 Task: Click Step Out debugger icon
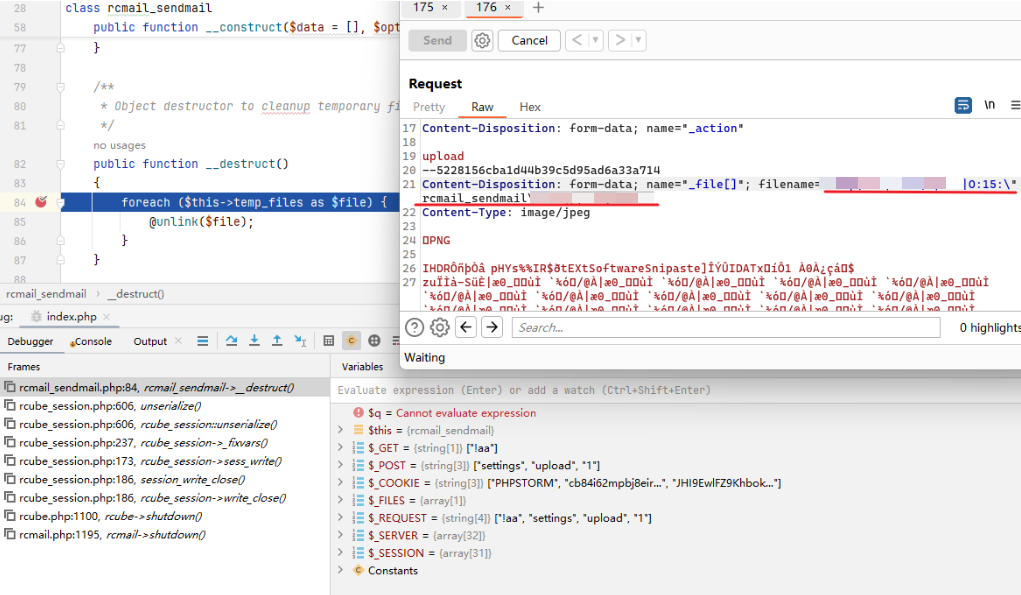pos(277,340)
